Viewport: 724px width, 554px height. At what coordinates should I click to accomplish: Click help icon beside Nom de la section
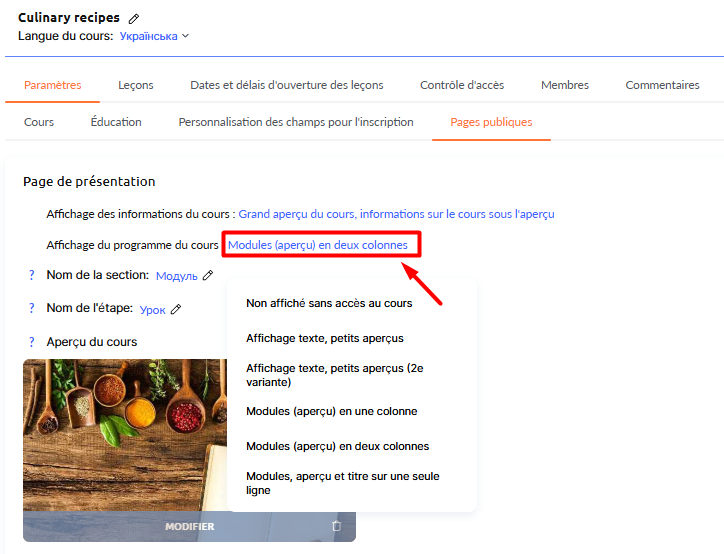pos(31,275)
